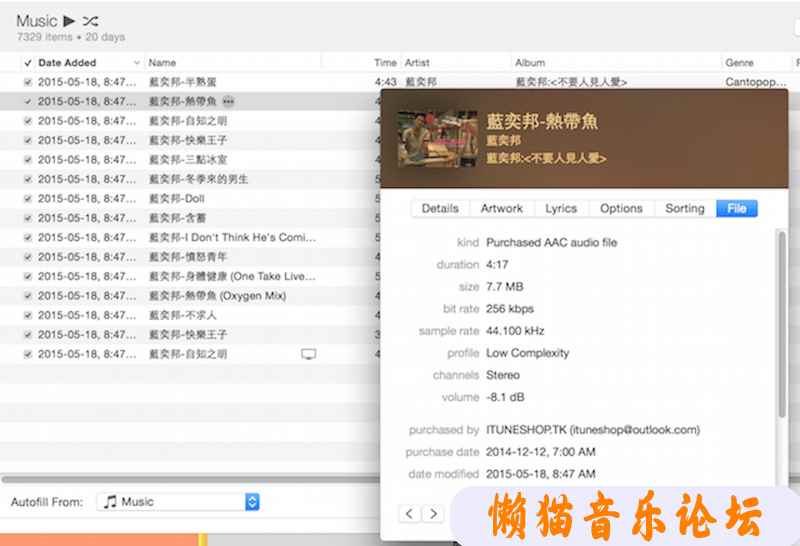Viewport: 800px width, 546px height.
Task: Click the 'Low Complexity' profile value
Action: pos(527,353)
